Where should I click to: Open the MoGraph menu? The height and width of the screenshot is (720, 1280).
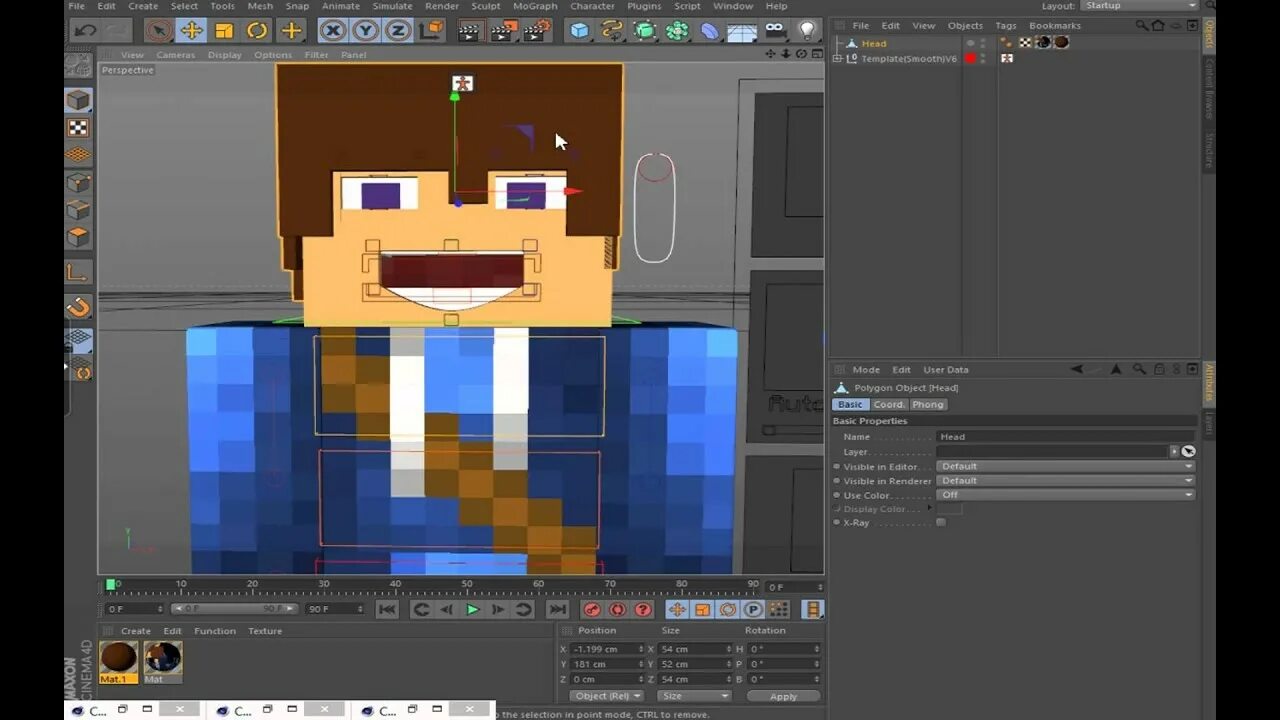(535, 6)
